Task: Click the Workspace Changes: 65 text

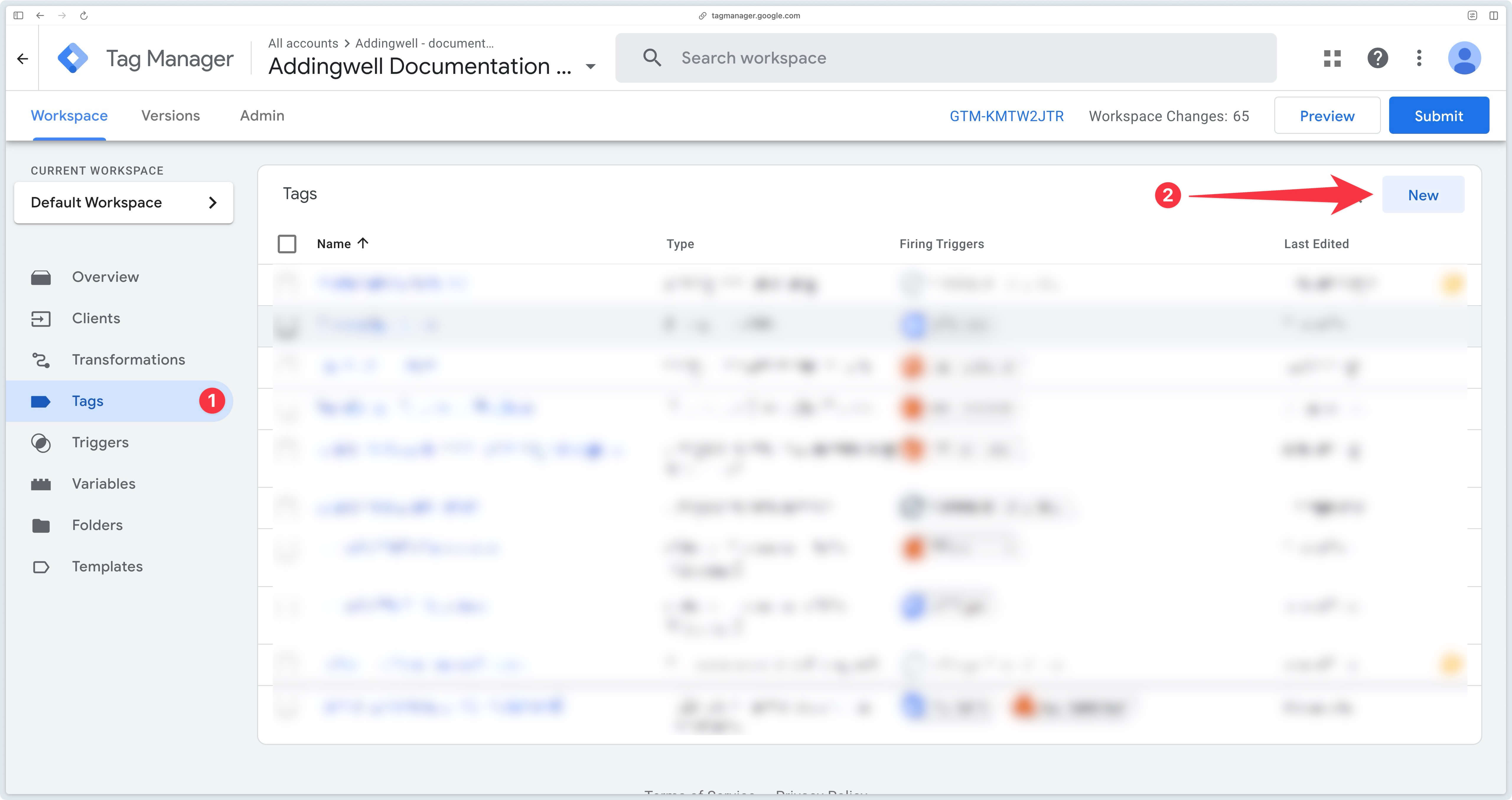Action: point(1169,116)
